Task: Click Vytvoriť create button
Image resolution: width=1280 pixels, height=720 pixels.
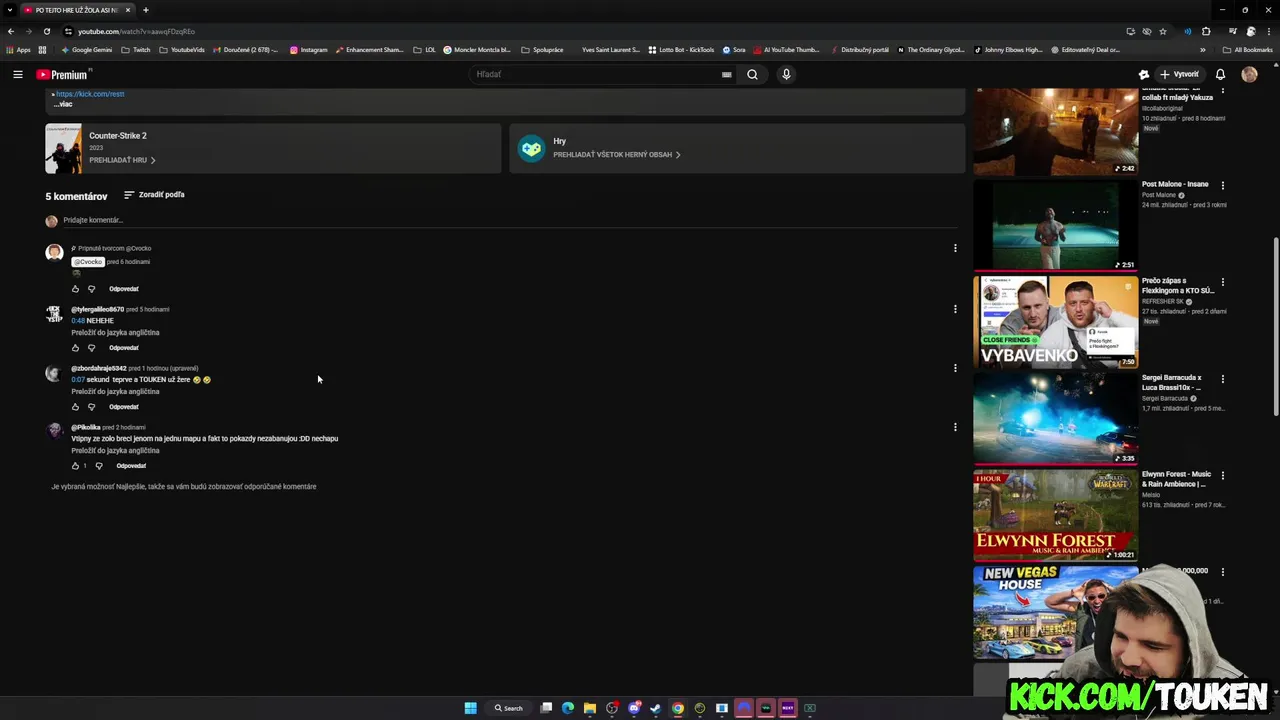Action: (1180, 74)
